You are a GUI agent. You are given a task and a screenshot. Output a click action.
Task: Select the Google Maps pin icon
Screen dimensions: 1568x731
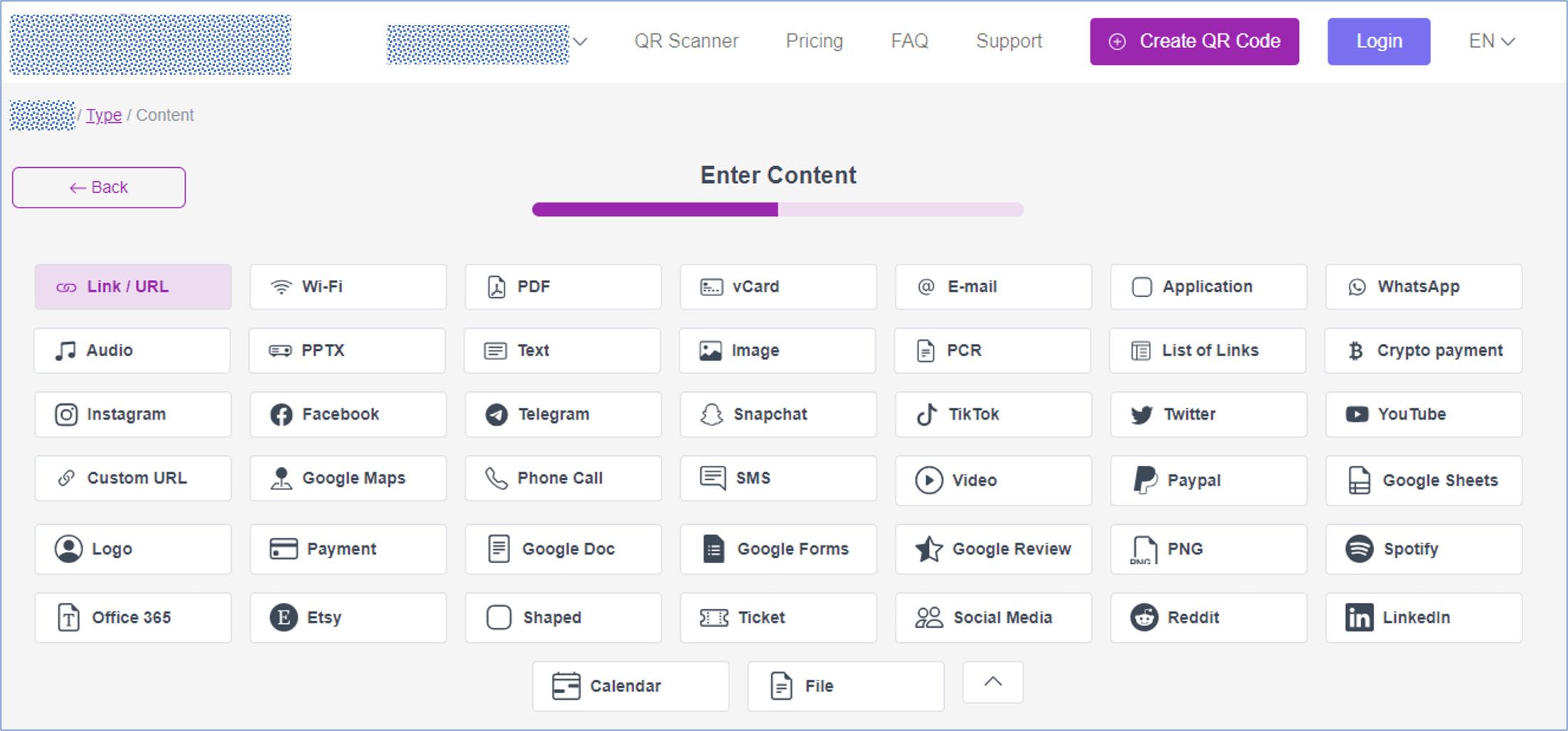click(281, 479)
